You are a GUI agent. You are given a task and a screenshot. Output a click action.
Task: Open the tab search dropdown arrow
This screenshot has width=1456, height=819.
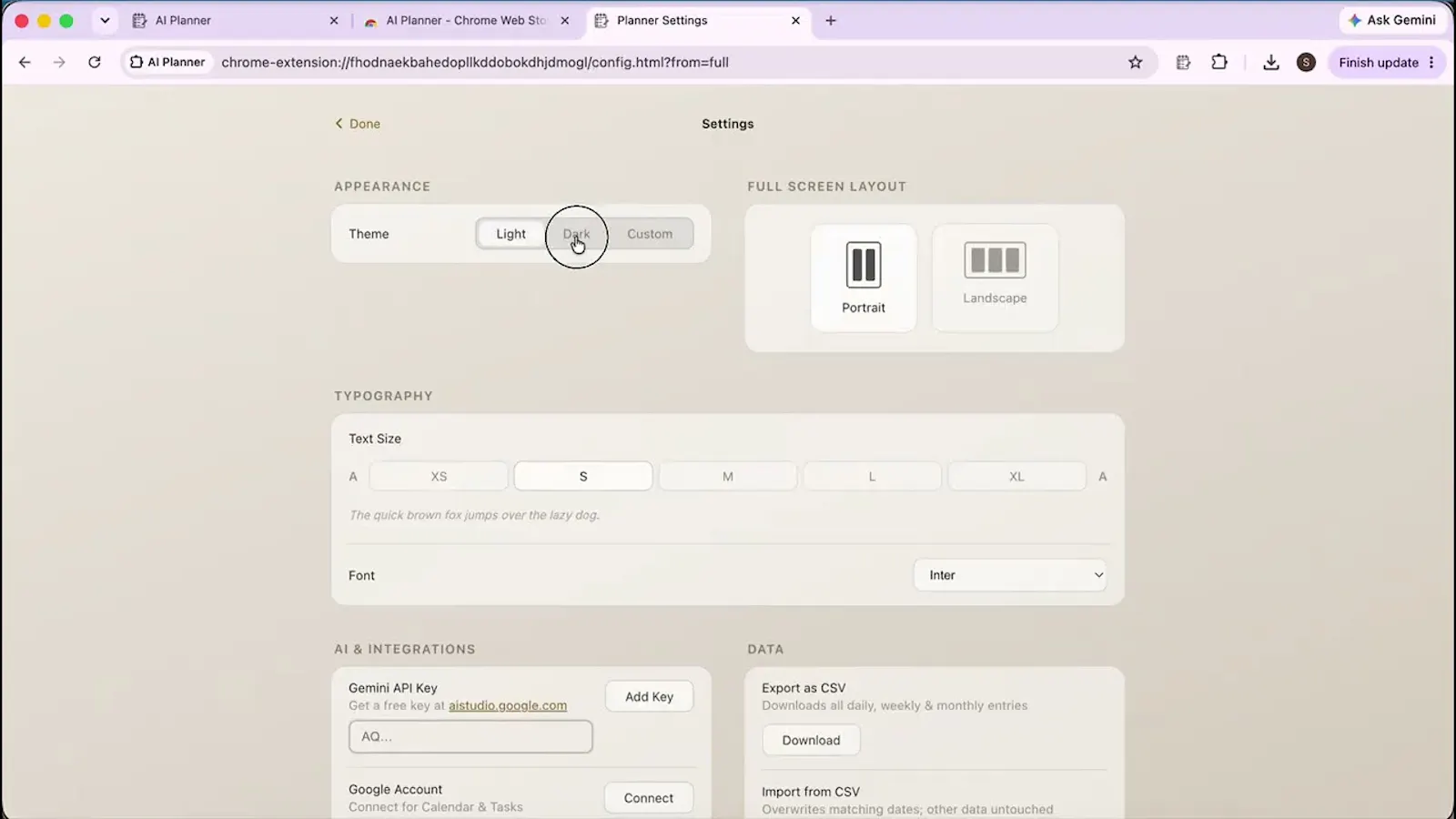(105, 20)
